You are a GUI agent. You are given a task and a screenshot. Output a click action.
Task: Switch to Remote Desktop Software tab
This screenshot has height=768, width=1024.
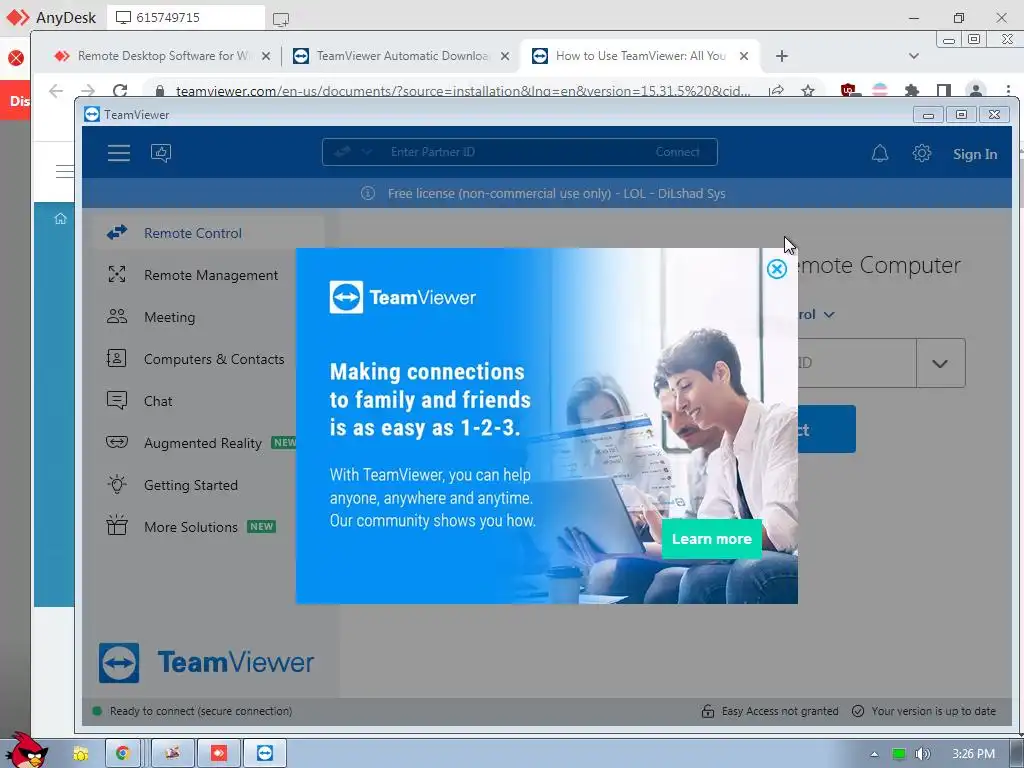(162, 56)
